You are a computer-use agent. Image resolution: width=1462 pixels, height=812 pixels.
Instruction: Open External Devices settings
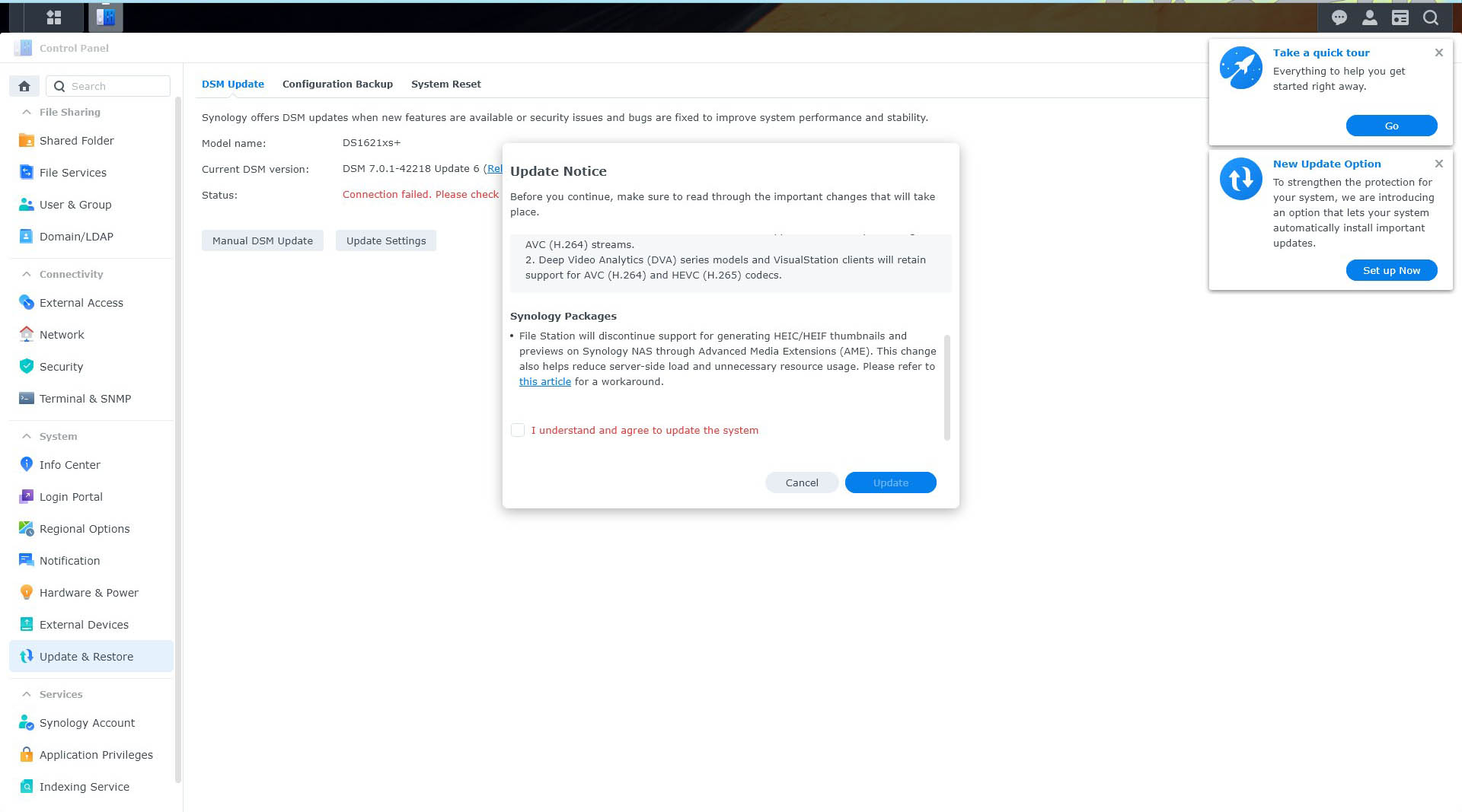point(91,625)
